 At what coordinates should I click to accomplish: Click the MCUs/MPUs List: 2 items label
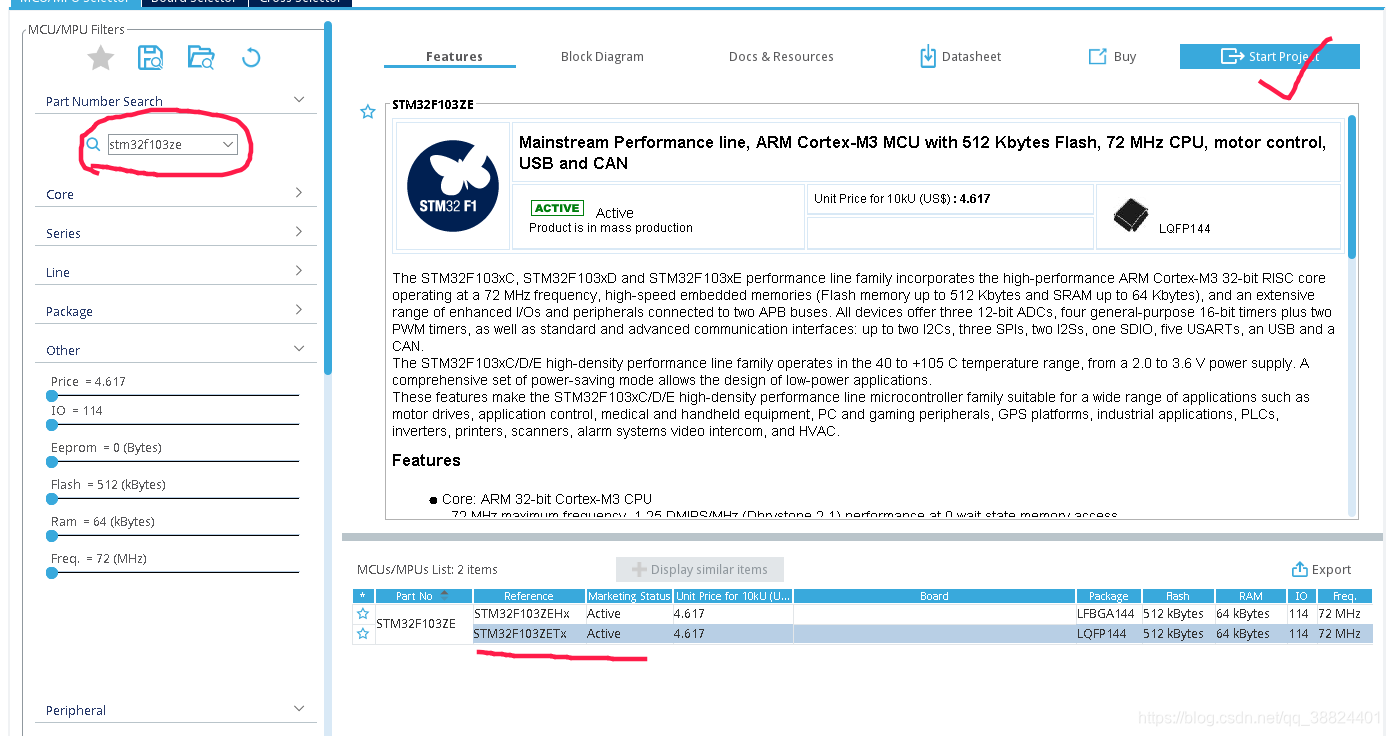tap(427, 570)
